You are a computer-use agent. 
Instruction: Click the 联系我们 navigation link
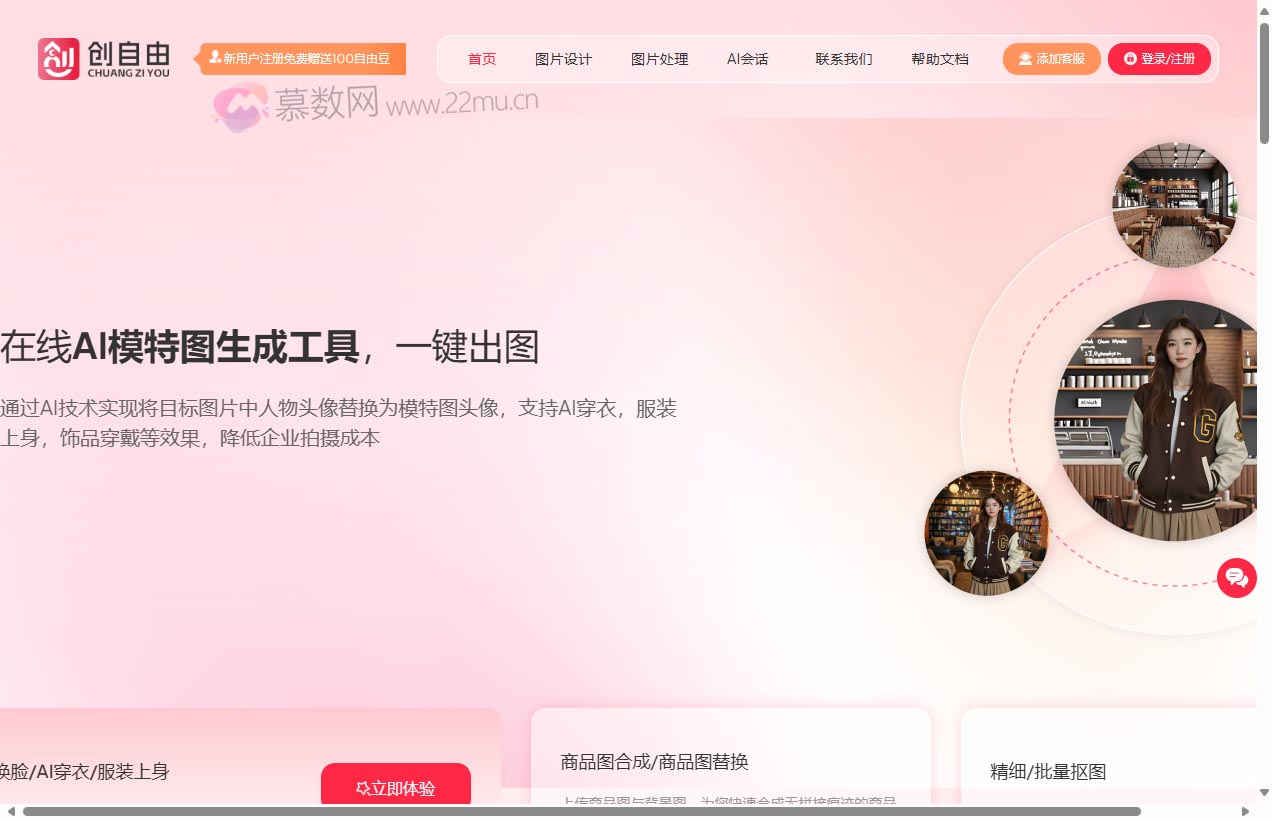point(845,59)
